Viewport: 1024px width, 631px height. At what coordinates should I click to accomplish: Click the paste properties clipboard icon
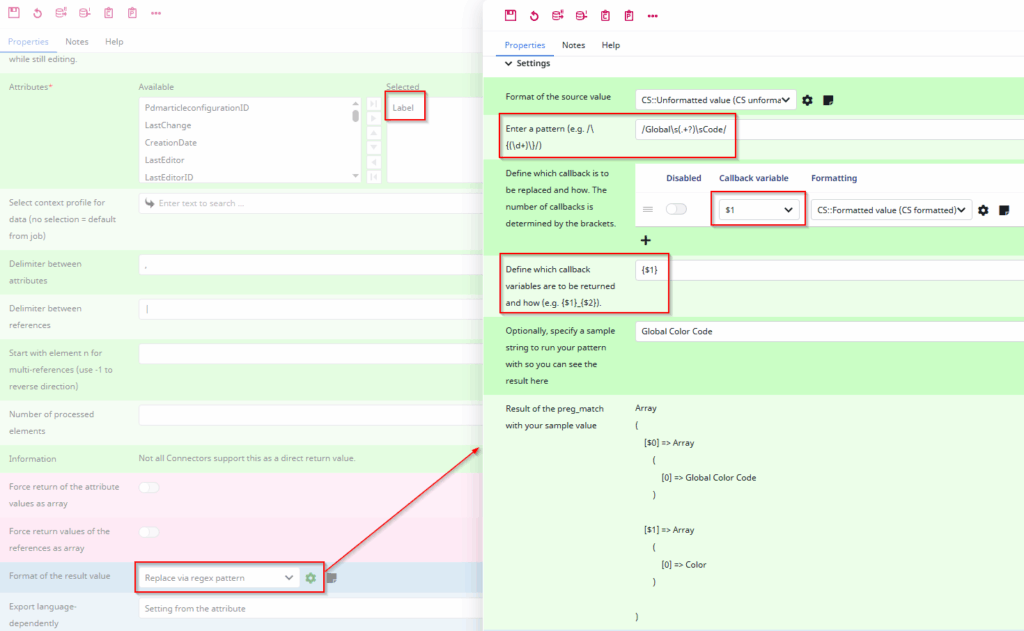pyautogui.click(x=628, y=15)
